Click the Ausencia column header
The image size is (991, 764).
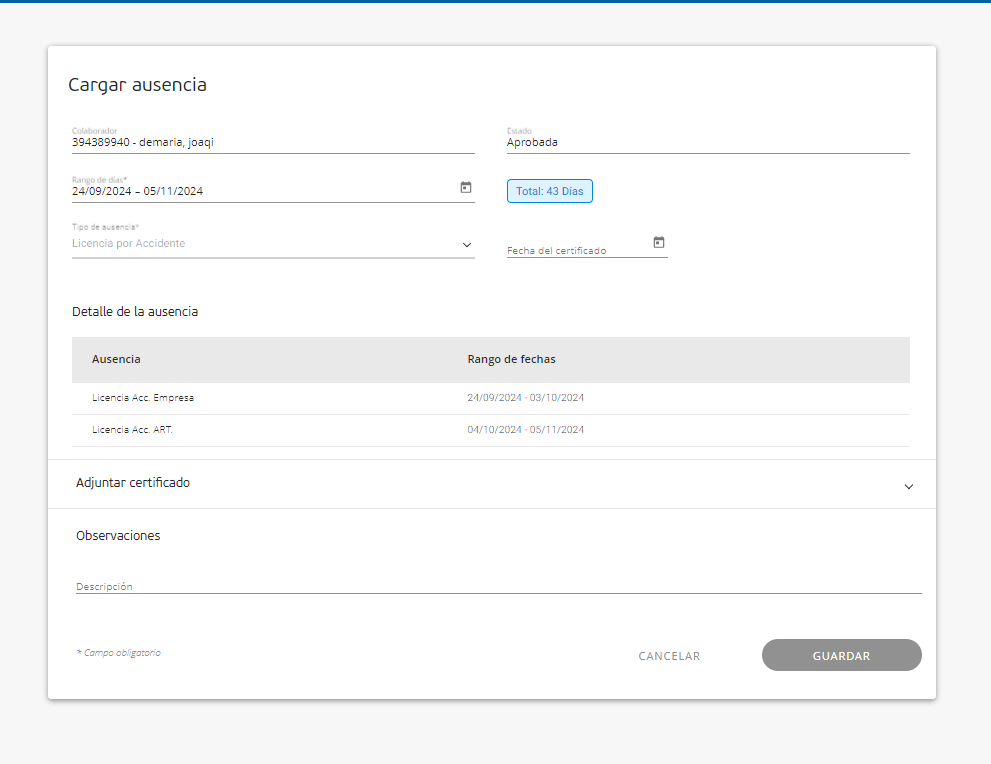pos(116,359)
